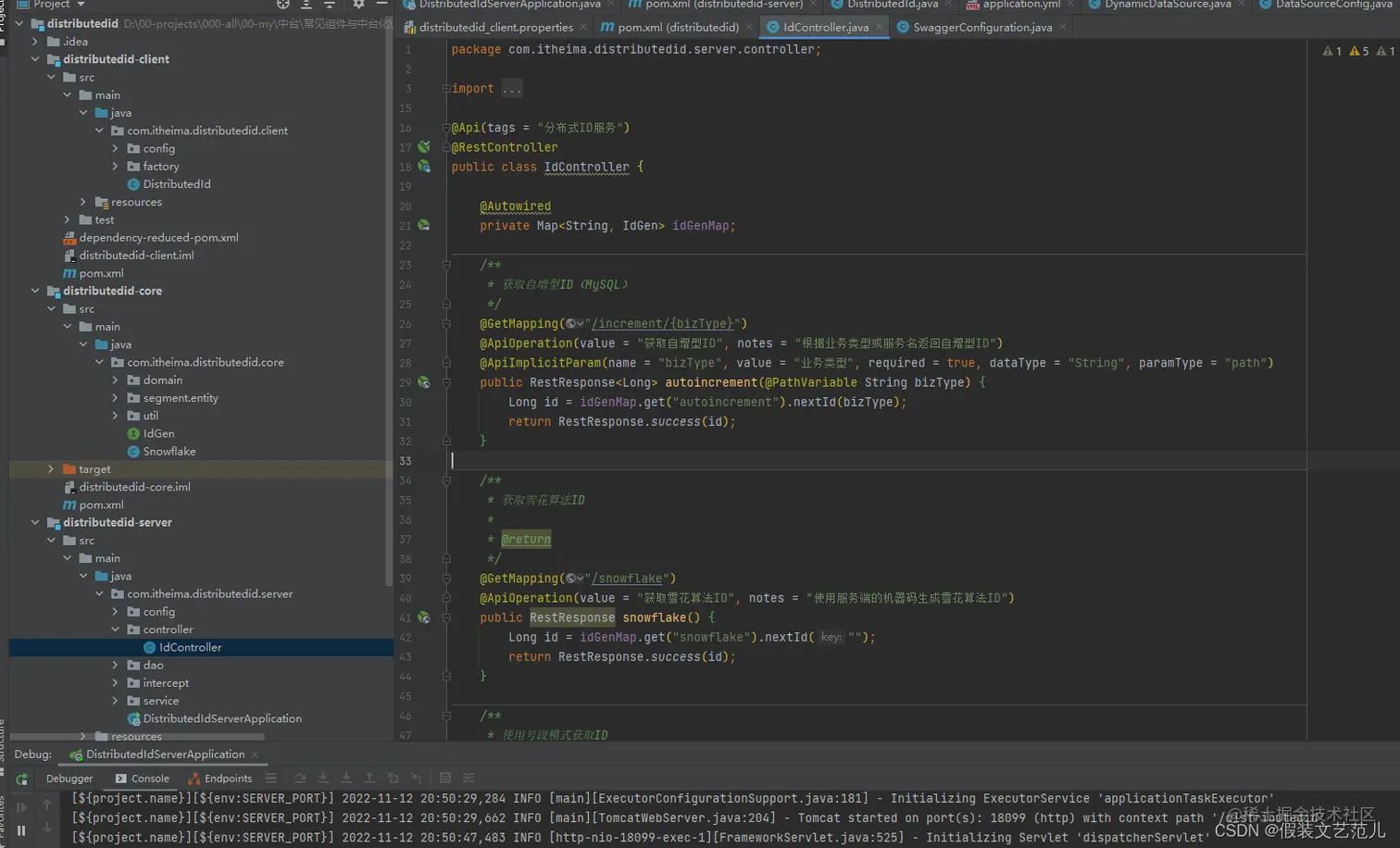The image size is (1400, 848).
Task: Click Evaluate Expression calculator icon
Action: tap(445, 779)
